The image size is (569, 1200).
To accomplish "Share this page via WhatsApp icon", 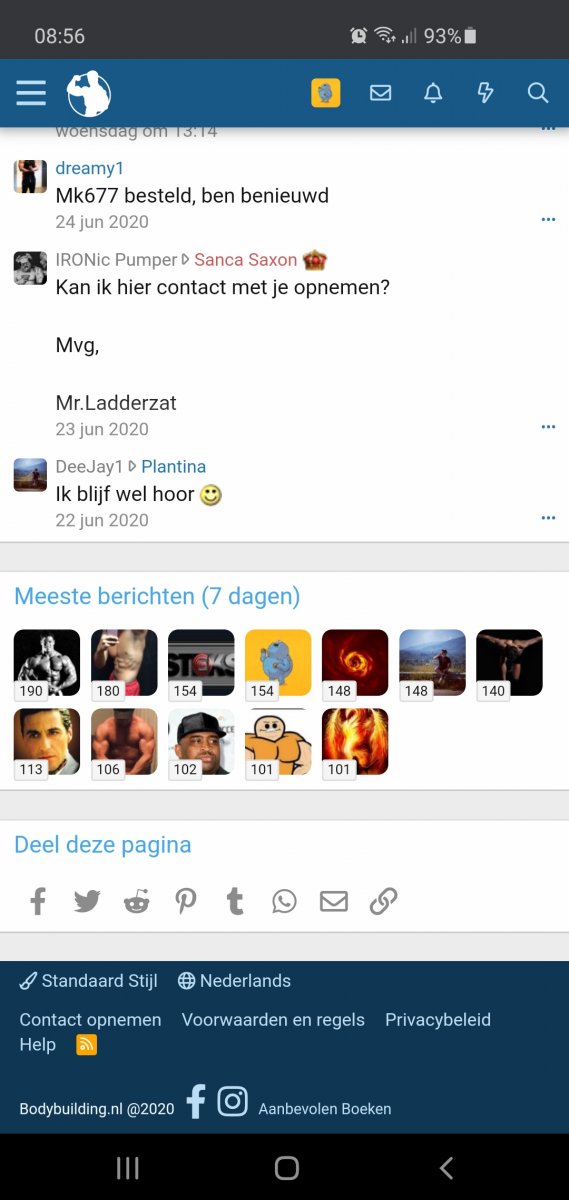I will pyautogui.click(x=284, y=901).
